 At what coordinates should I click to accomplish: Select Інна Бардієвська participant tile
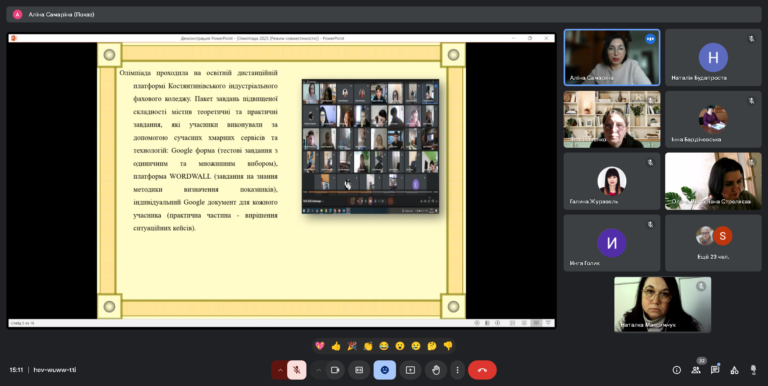[x=713, y=120]
